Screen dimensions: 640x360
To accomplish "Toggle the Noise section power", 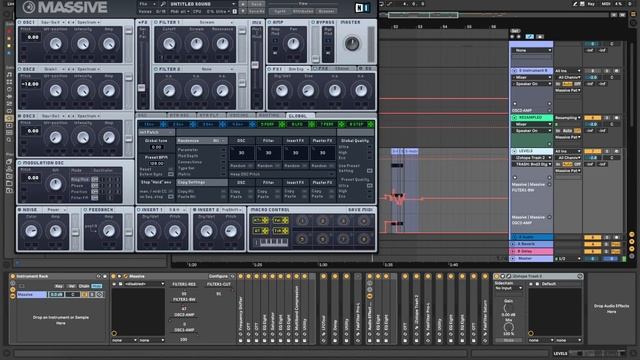I will point(20,209).
